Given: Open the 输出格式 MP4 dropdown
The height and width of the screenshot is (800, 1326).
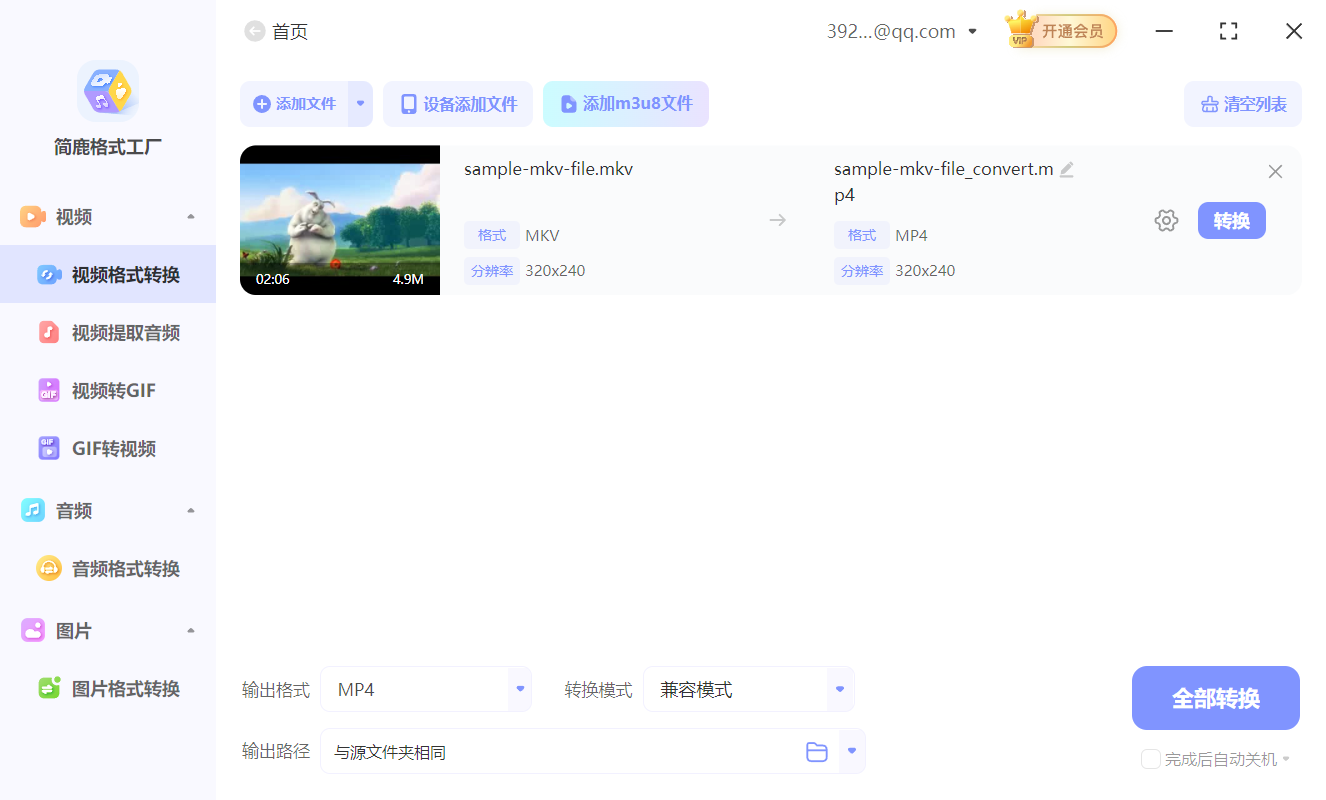Looking at the screenshot, I should 519,689.
